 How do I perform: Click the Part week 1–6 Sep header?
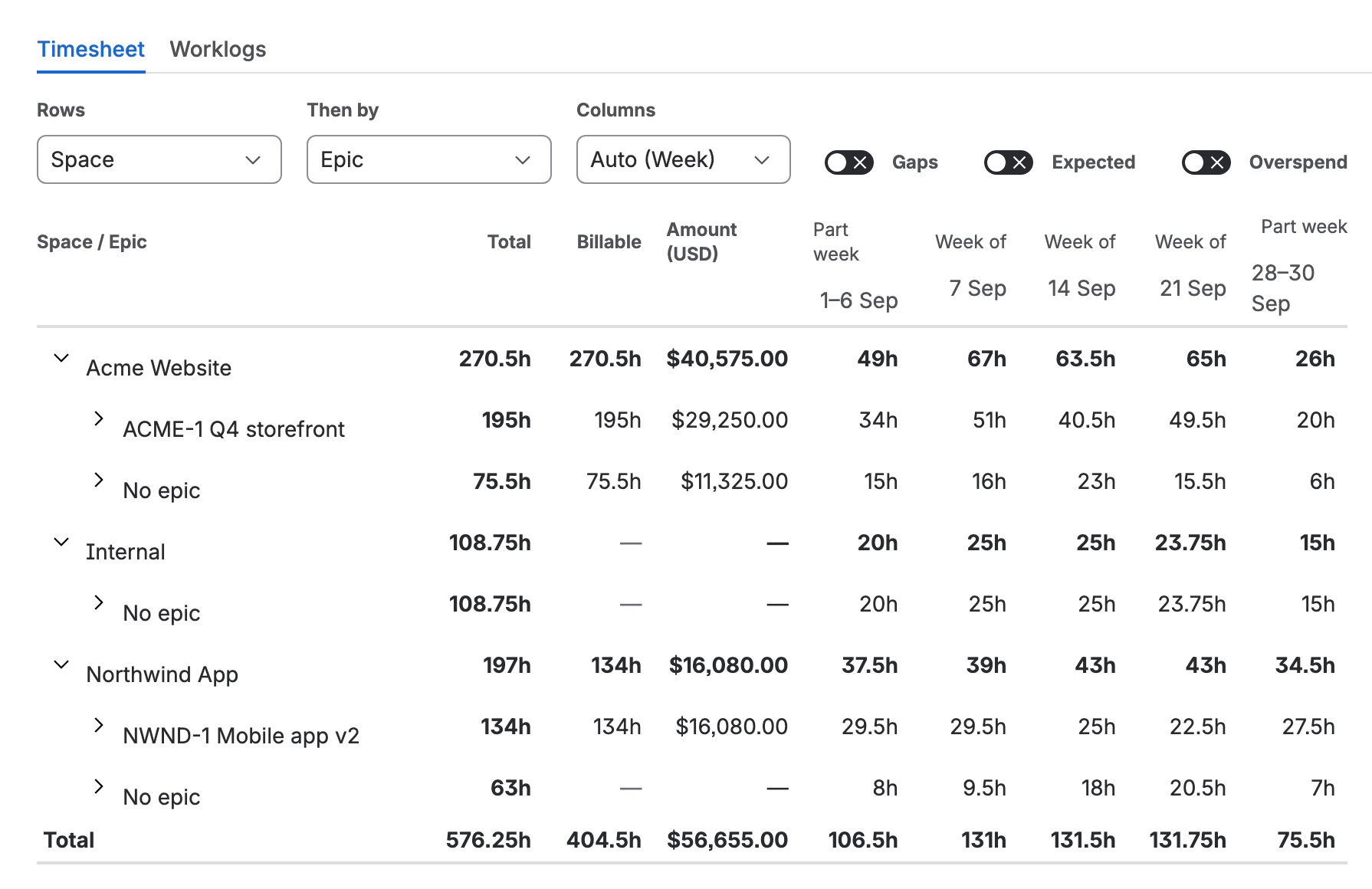tap(855, 265)
